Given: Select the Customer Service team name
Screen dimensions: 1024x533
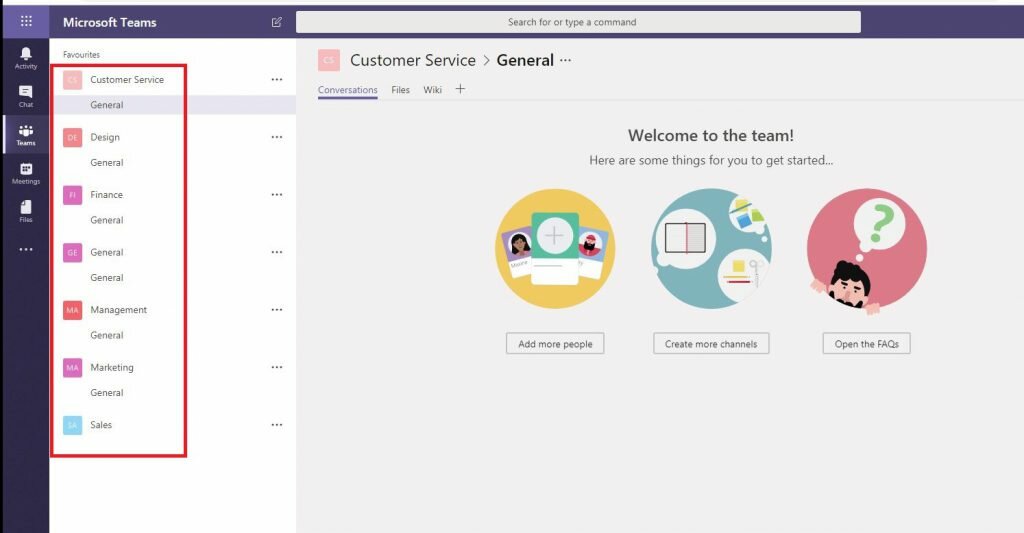Looking at the screenshot, I should tap(127, 80).
